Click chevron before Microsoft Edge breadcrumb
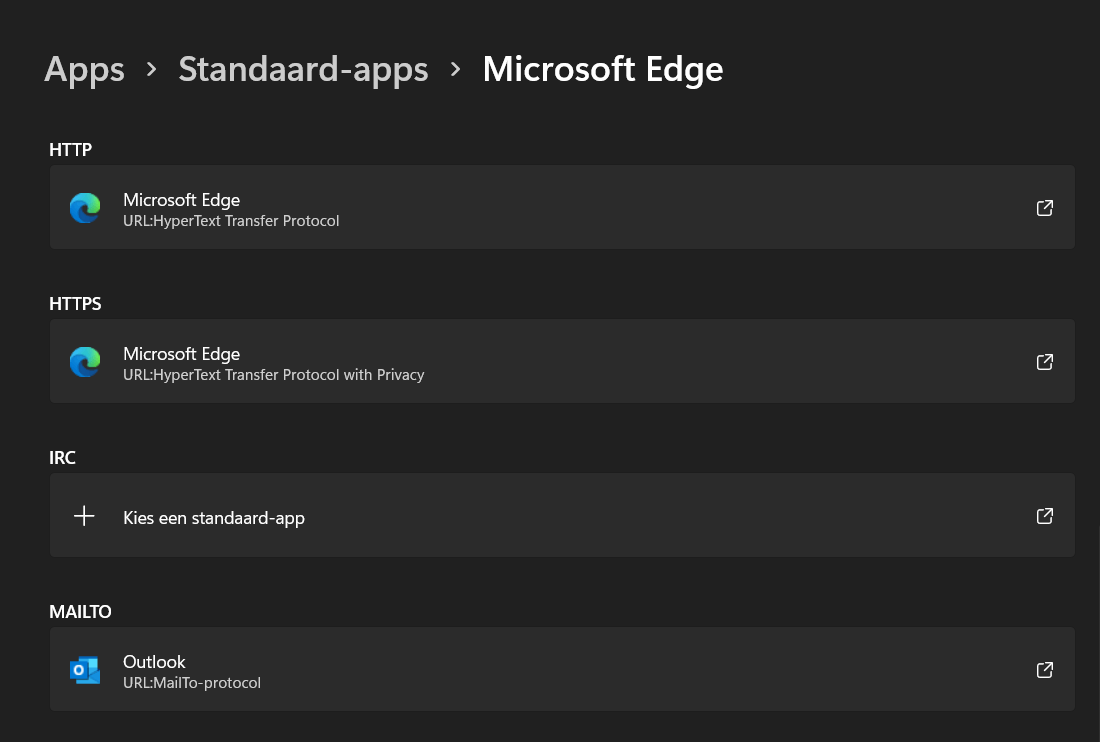 pos(455,69)
